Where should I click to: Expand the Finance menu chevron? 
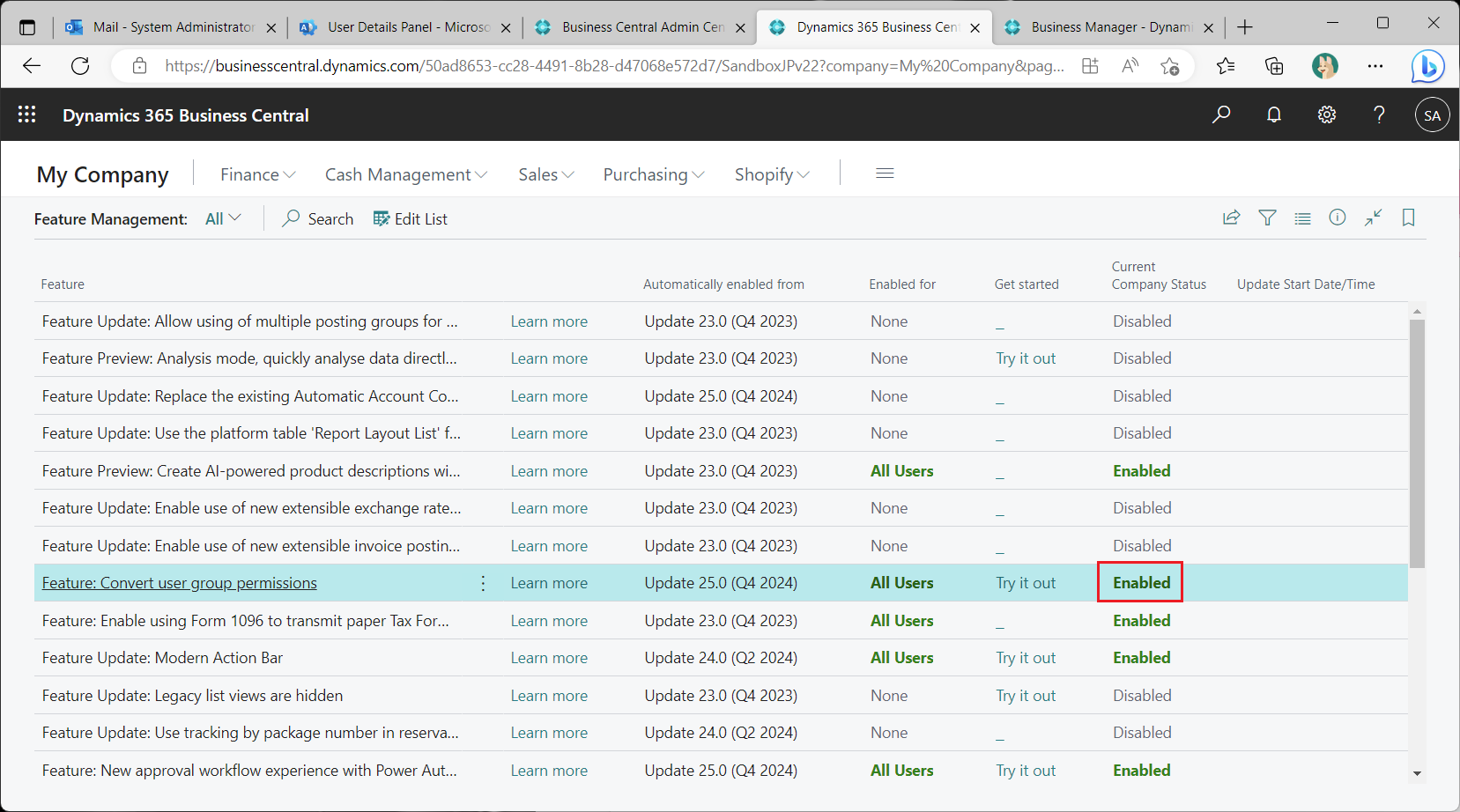290,173
